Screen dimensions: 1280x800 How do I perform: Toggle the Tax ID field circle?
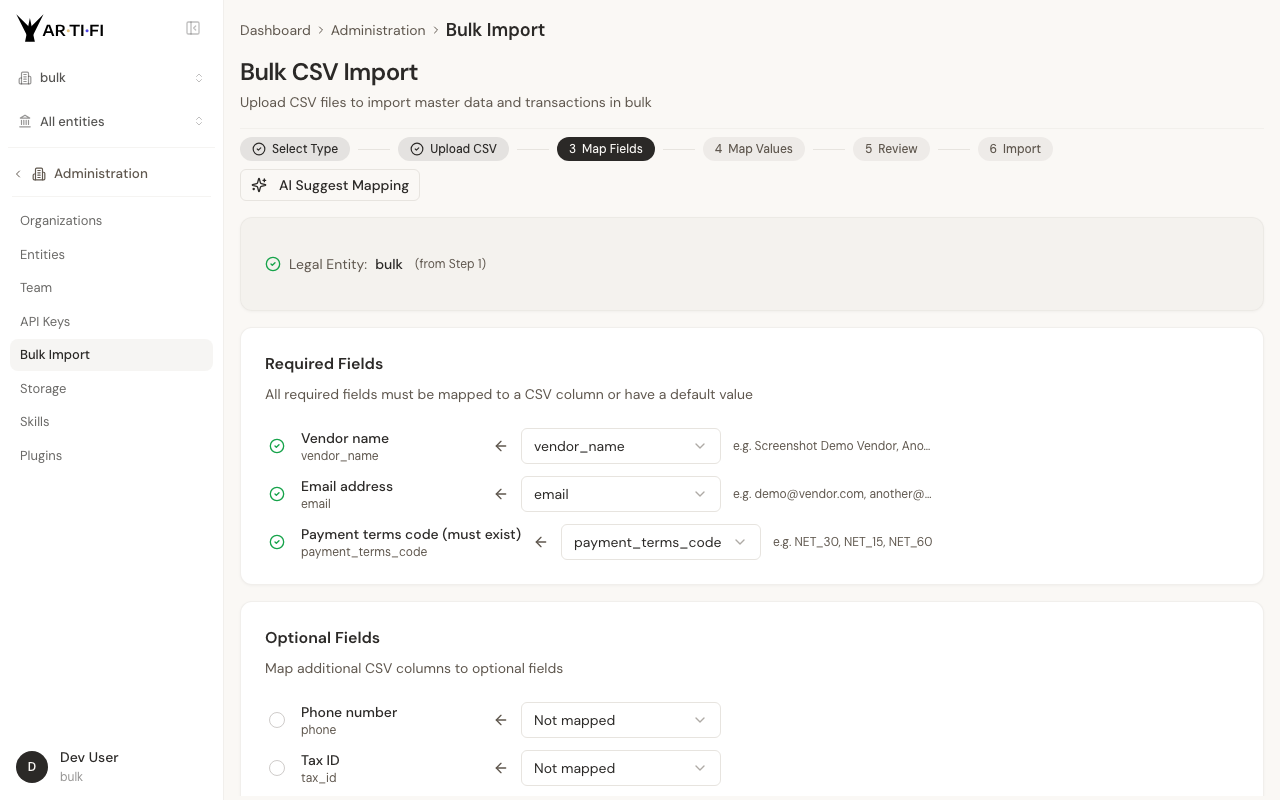click(x=277, y=768)
